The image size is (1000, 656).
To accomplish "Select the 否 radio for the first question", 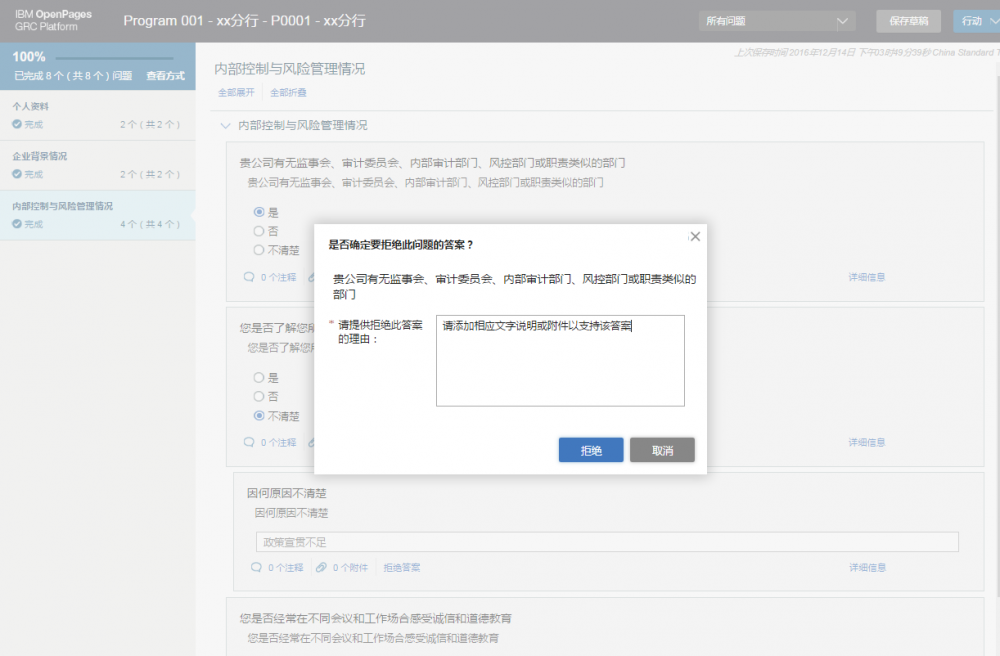I will point(258,231).
